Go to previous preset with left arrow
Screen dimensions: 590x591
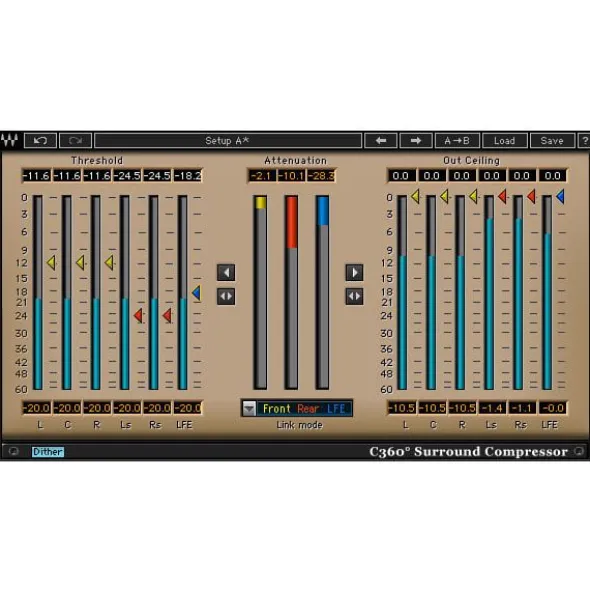tap(381, 141)
